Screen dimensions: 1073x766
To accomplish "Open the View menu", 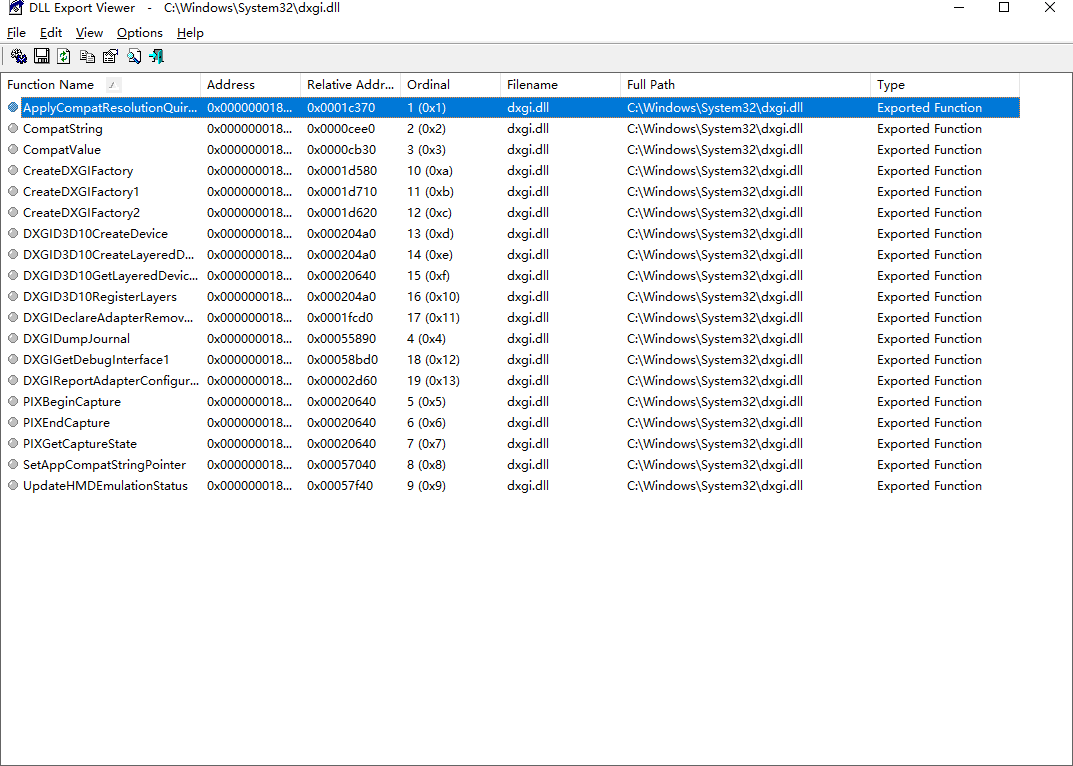I will click(x=89, y=33).
